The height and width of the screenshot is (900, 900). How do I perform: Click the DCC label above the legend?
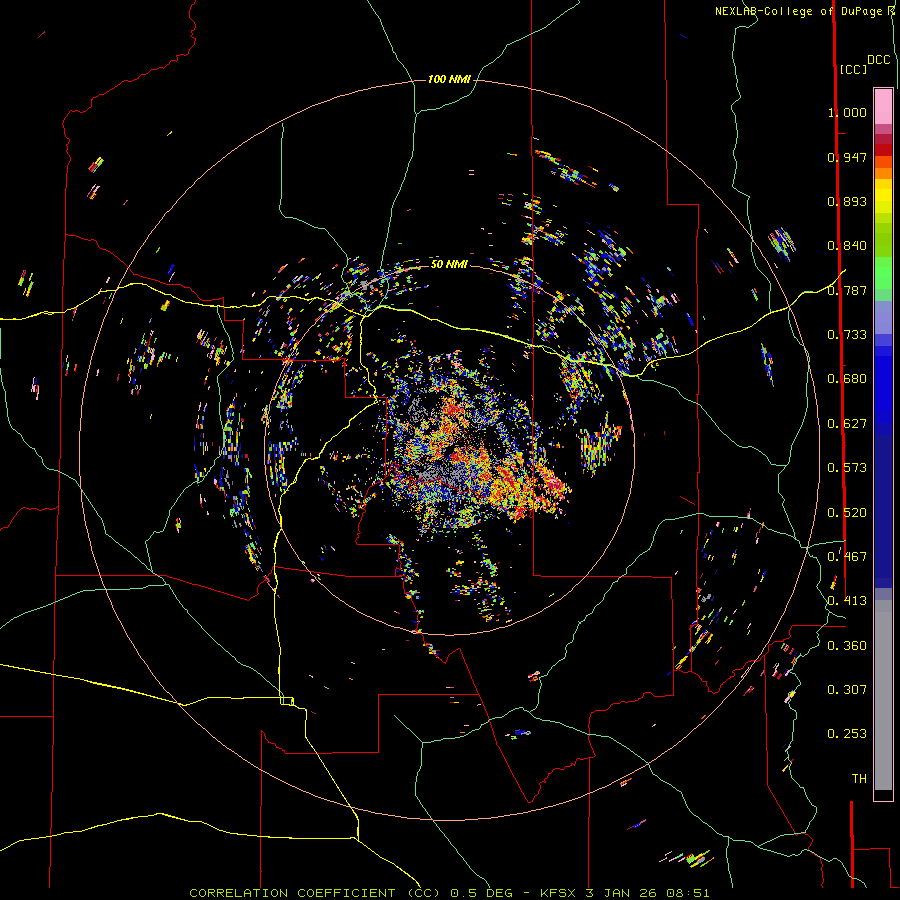pyautogui.click(x=879, y=60)
